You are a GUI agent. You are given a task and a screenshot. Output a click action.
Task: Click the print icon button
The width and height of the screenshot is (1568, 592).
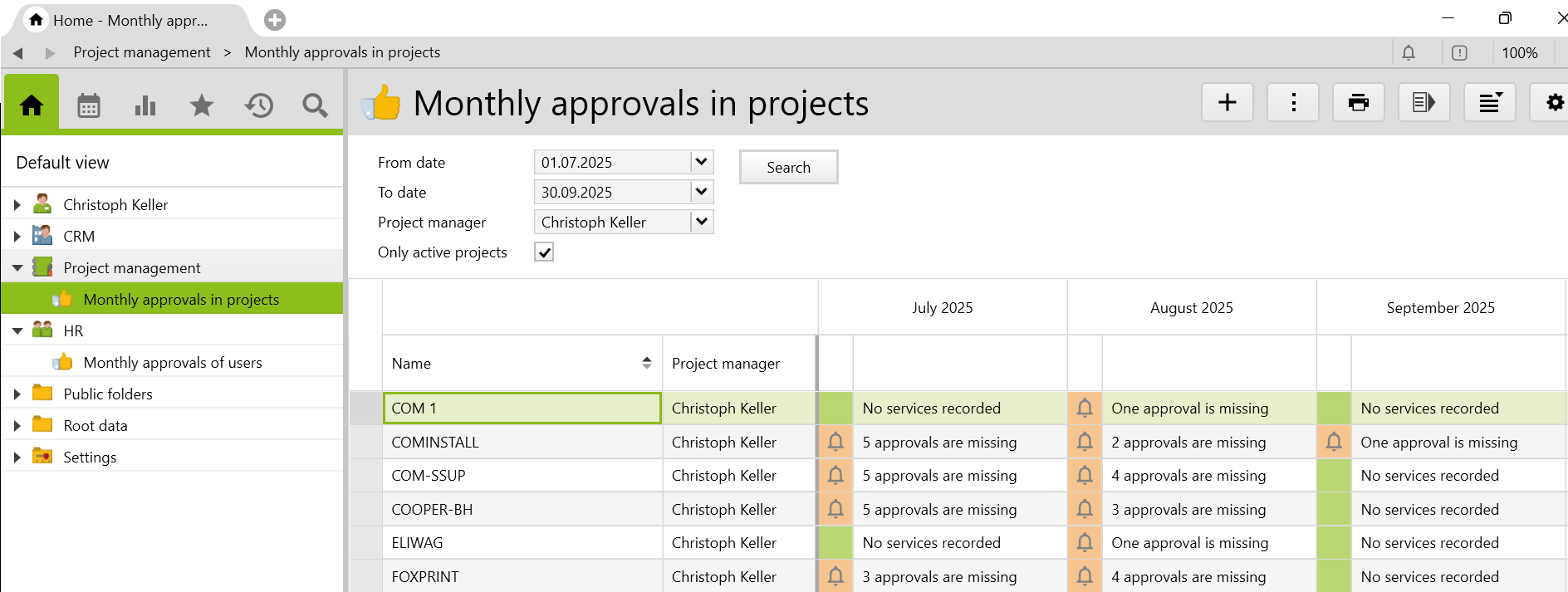1358,103
